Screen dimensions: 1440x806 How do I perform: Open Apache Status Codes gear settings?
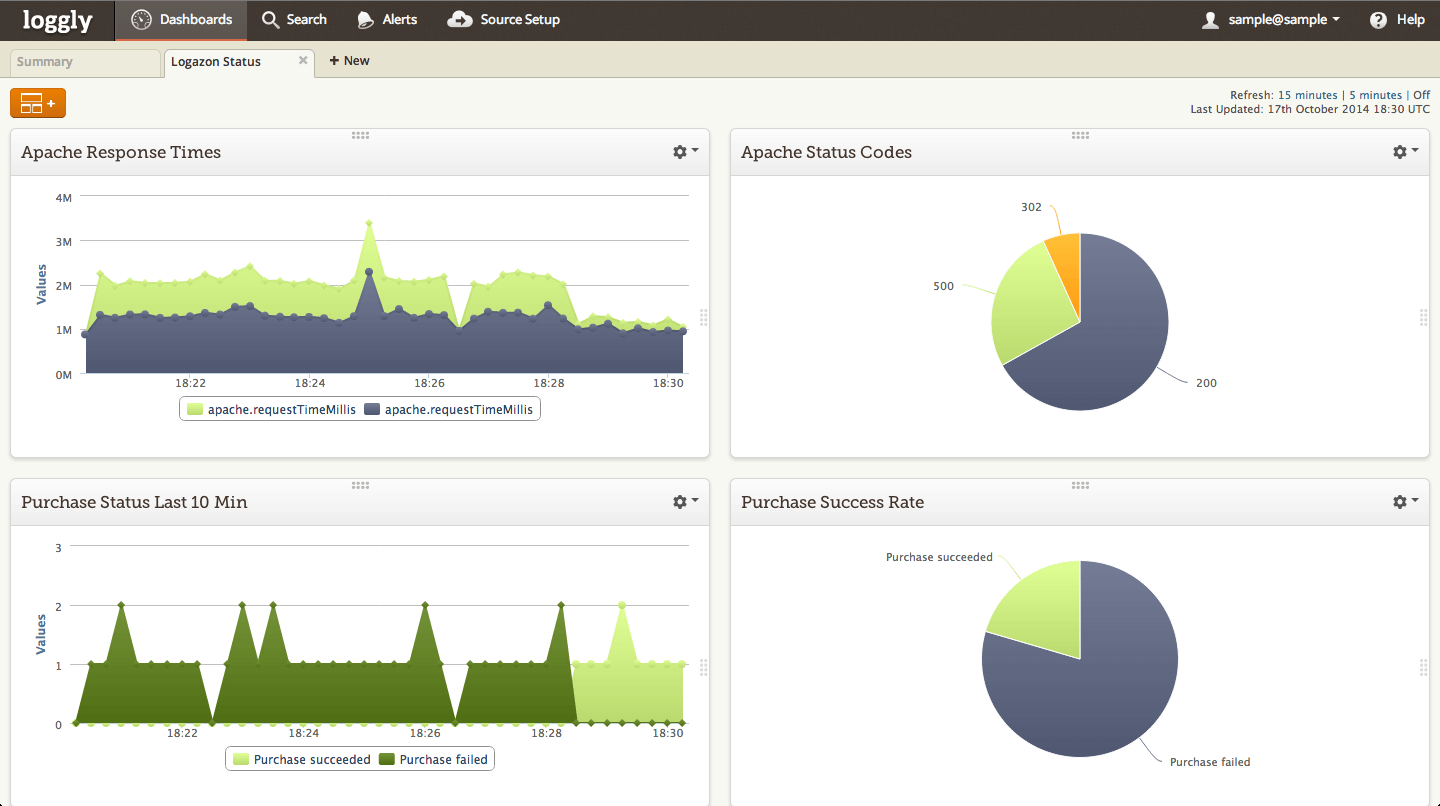1405,152
